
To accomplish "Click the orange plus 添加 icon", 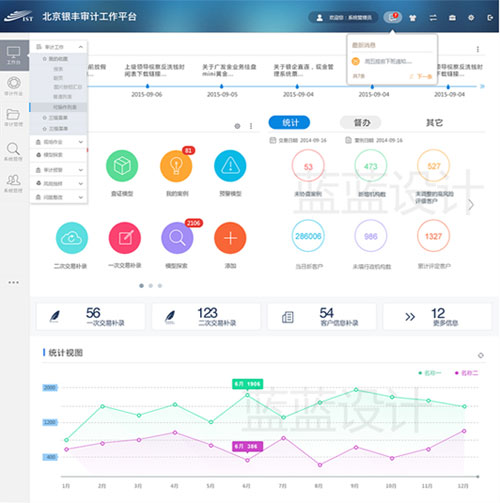I will click(230, 238).
